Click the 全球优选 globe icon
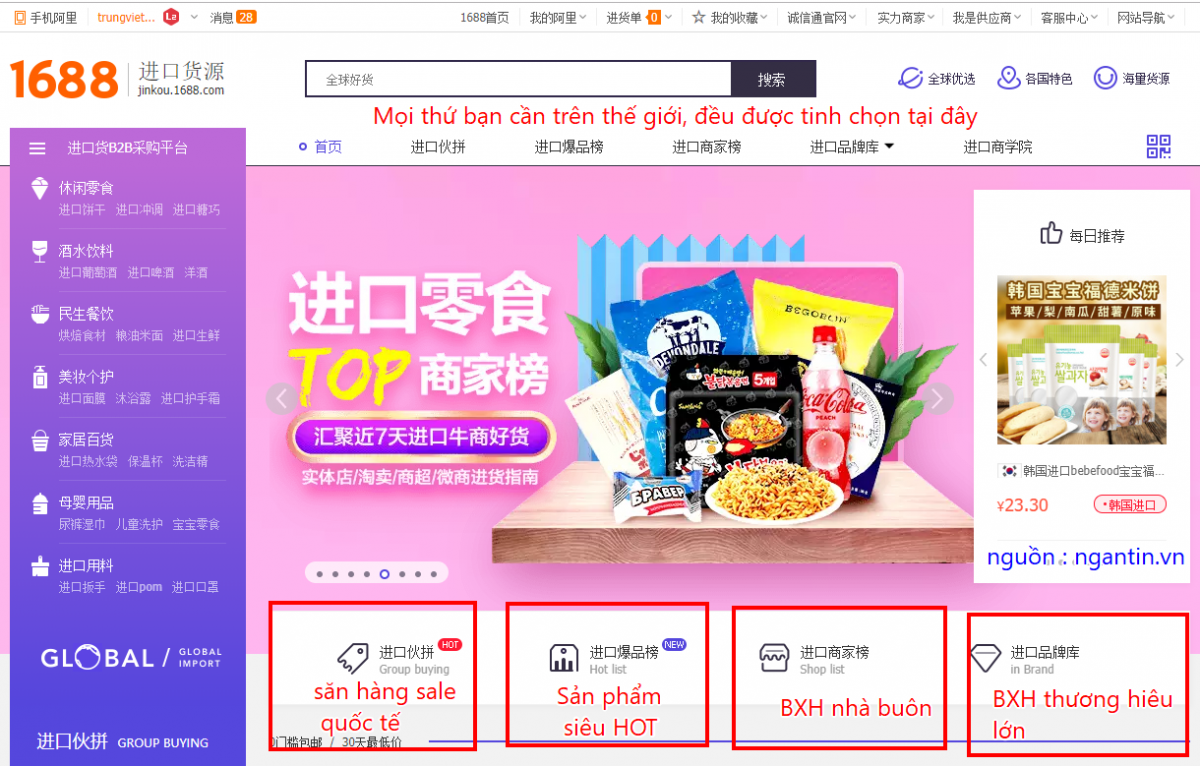This screenshot has width=1200, height=766. pos(910,78)
